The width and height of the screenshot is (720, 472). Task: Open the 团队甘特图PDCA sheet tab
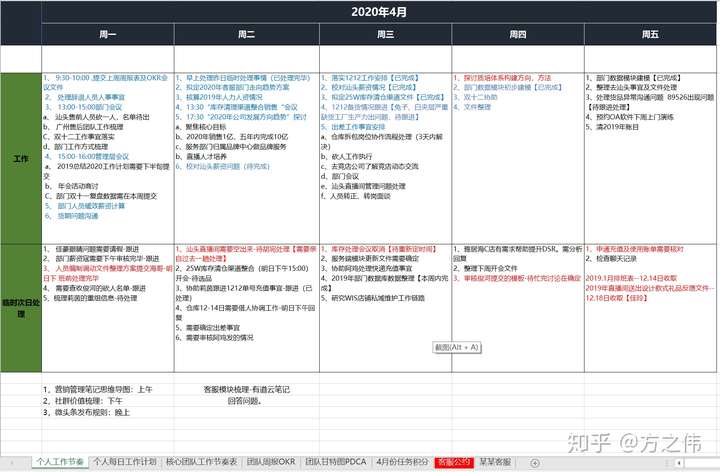pyautogui.click(x=336, y=462)
